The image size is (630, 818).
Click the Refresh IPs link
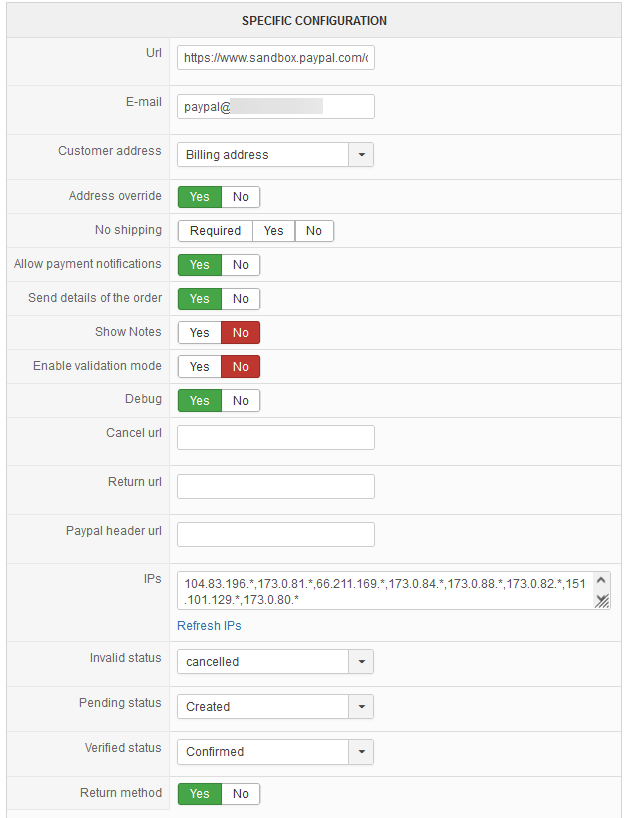click(209, 626)
